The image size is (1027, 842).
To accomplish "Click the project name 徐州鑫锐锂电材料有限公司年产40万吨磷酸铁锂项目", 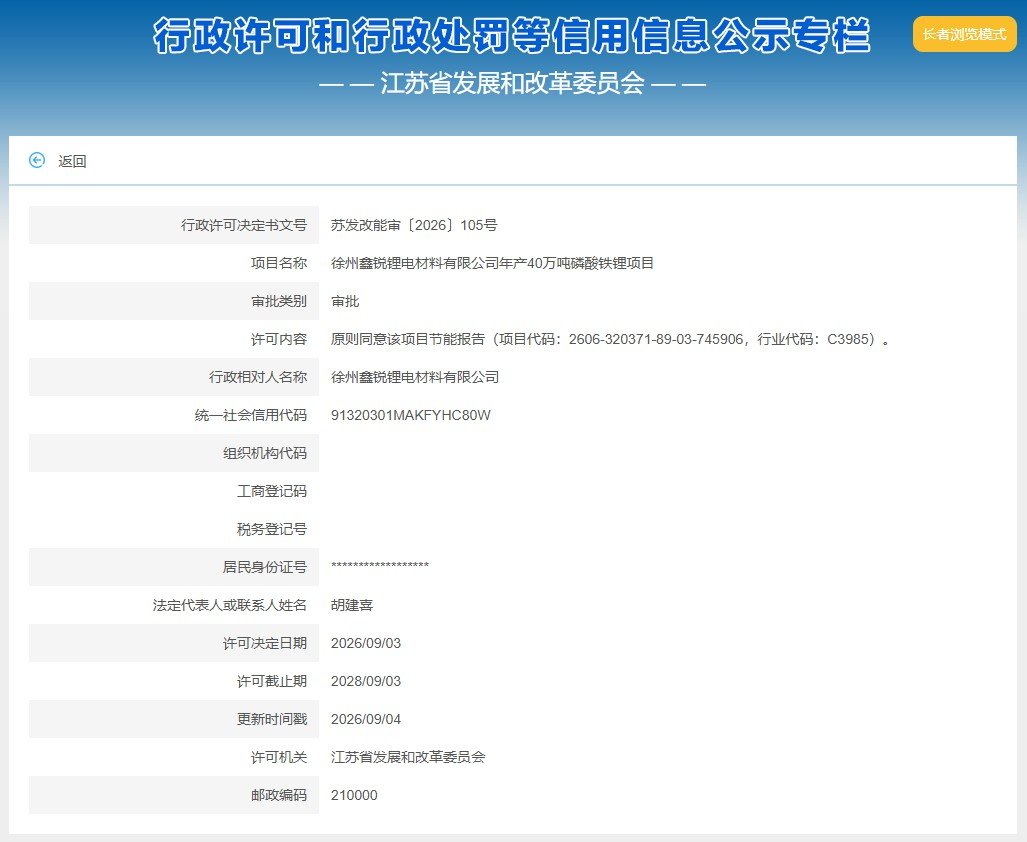I will click(x=493, y=263).
